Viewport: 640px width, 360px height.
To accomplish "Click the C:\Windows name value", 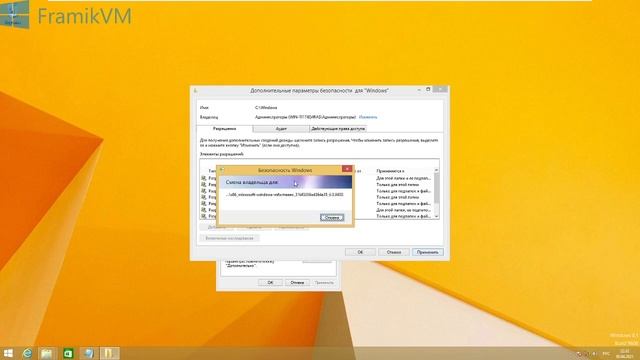I will click(266, 108).
